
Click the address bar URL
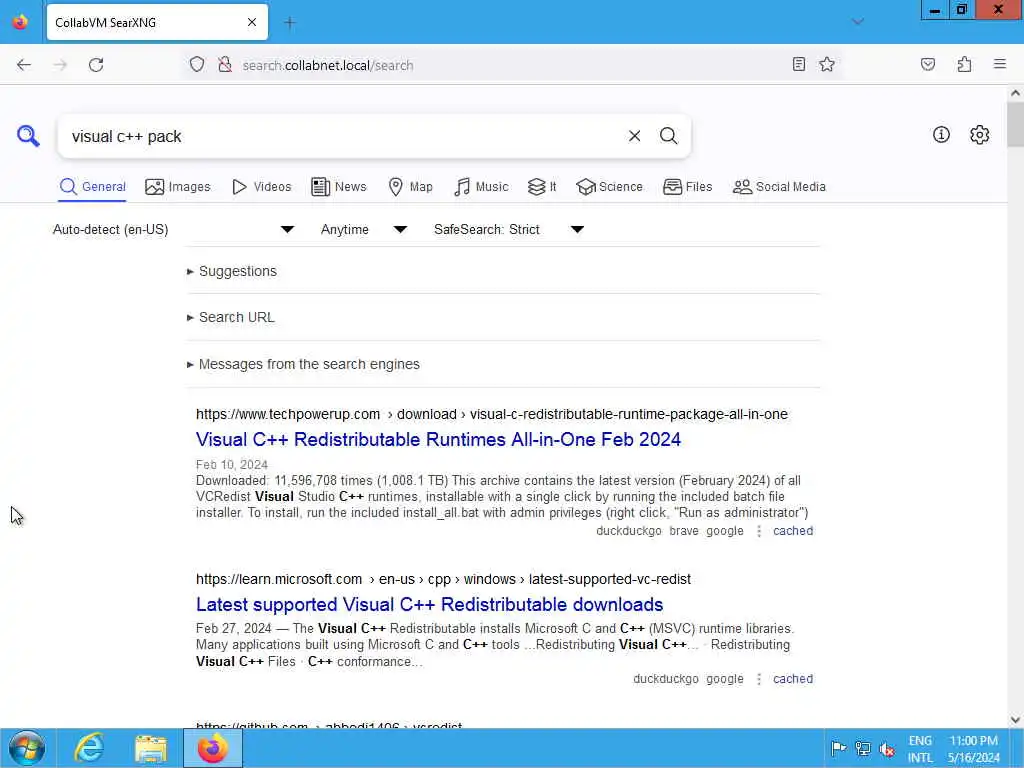tap(328, 65)
